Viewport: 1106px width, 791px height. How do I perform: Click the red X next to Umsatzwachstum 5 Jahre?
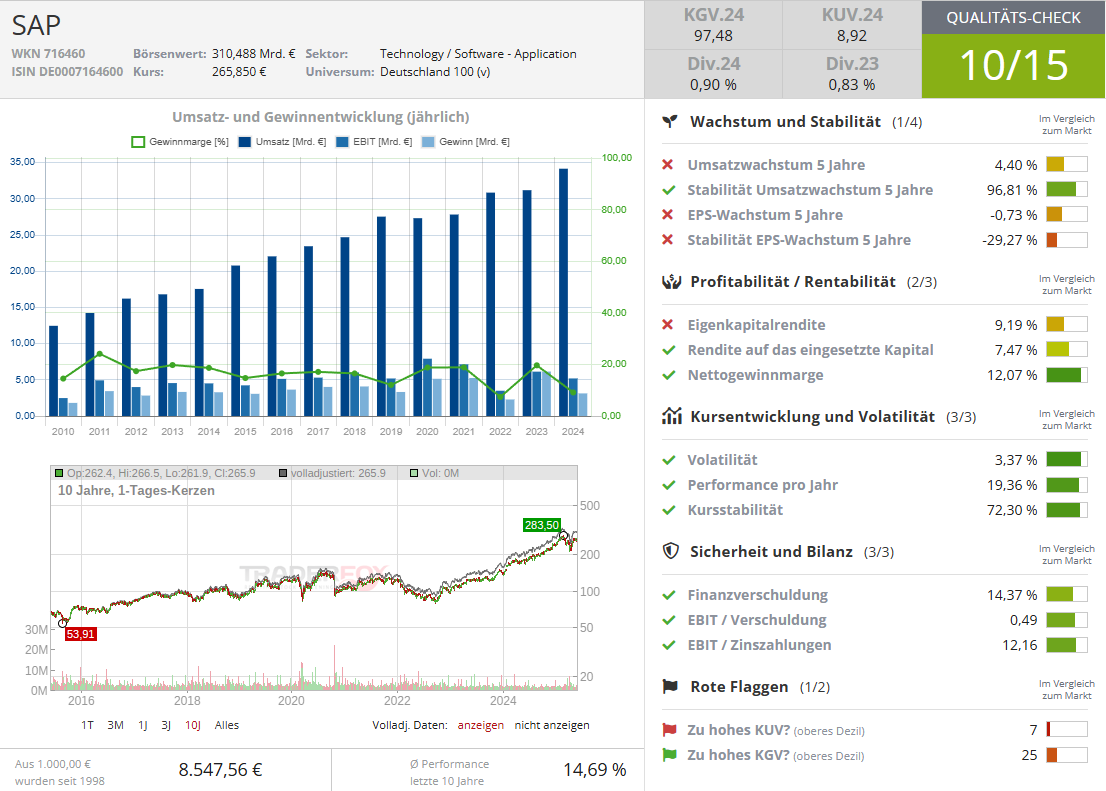point(667,164)
